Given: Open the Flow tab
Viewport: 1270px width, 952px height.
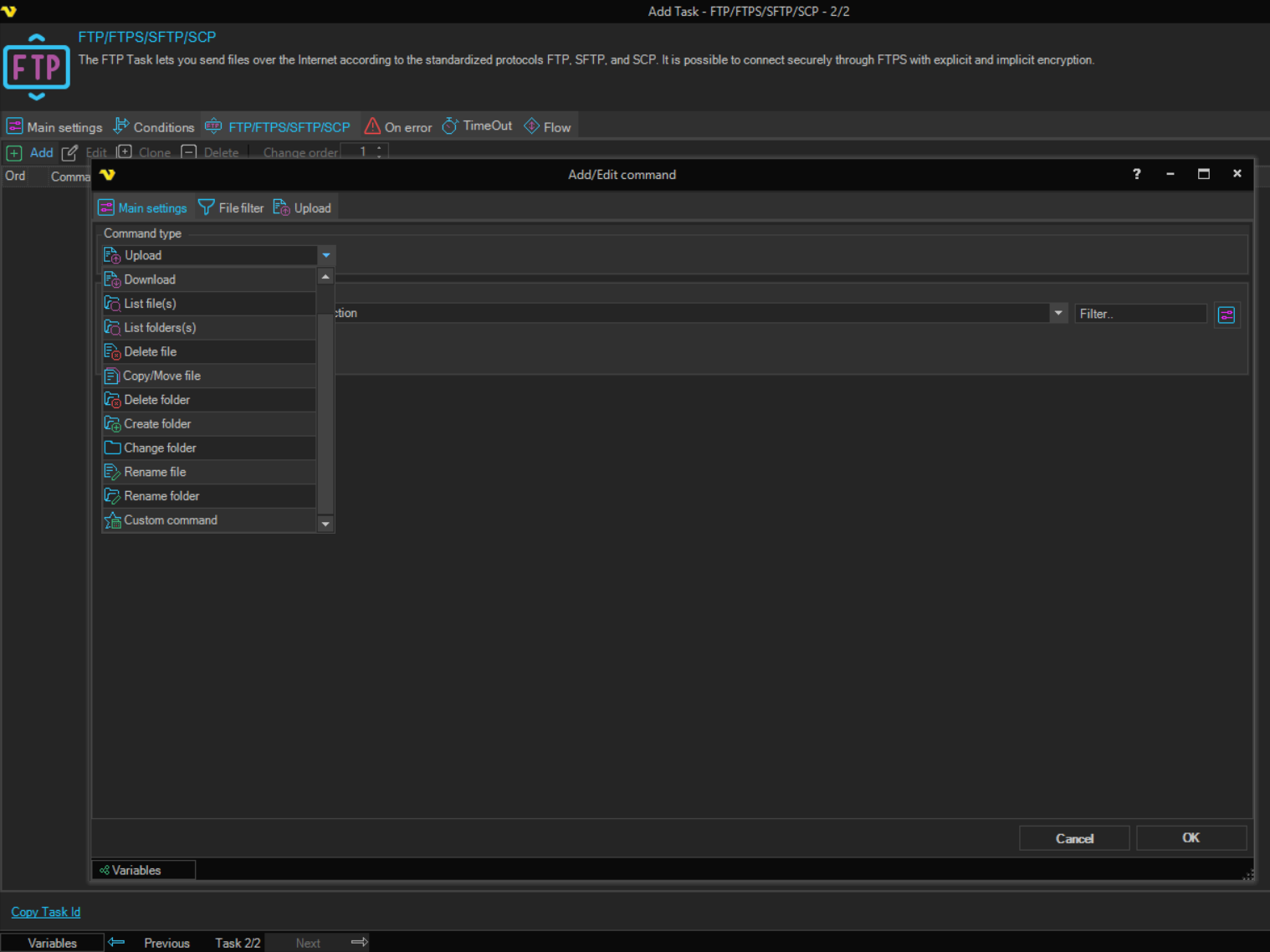Looking at the screenshot, I should click(547, 126).
